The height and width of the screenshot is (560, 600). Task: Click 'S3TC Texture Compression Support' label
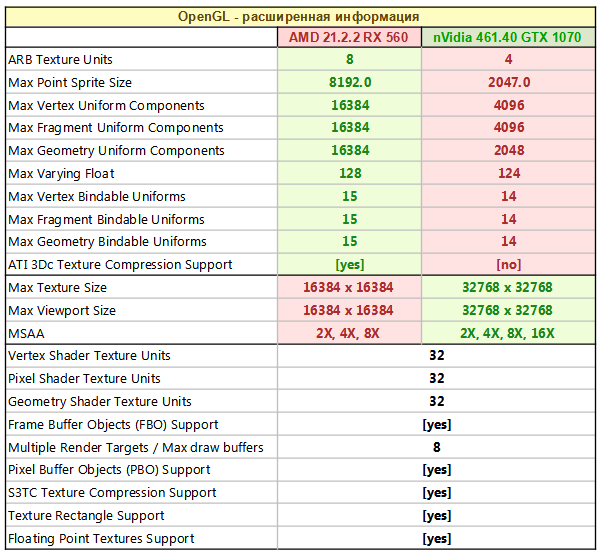click(x=112, y=493)
